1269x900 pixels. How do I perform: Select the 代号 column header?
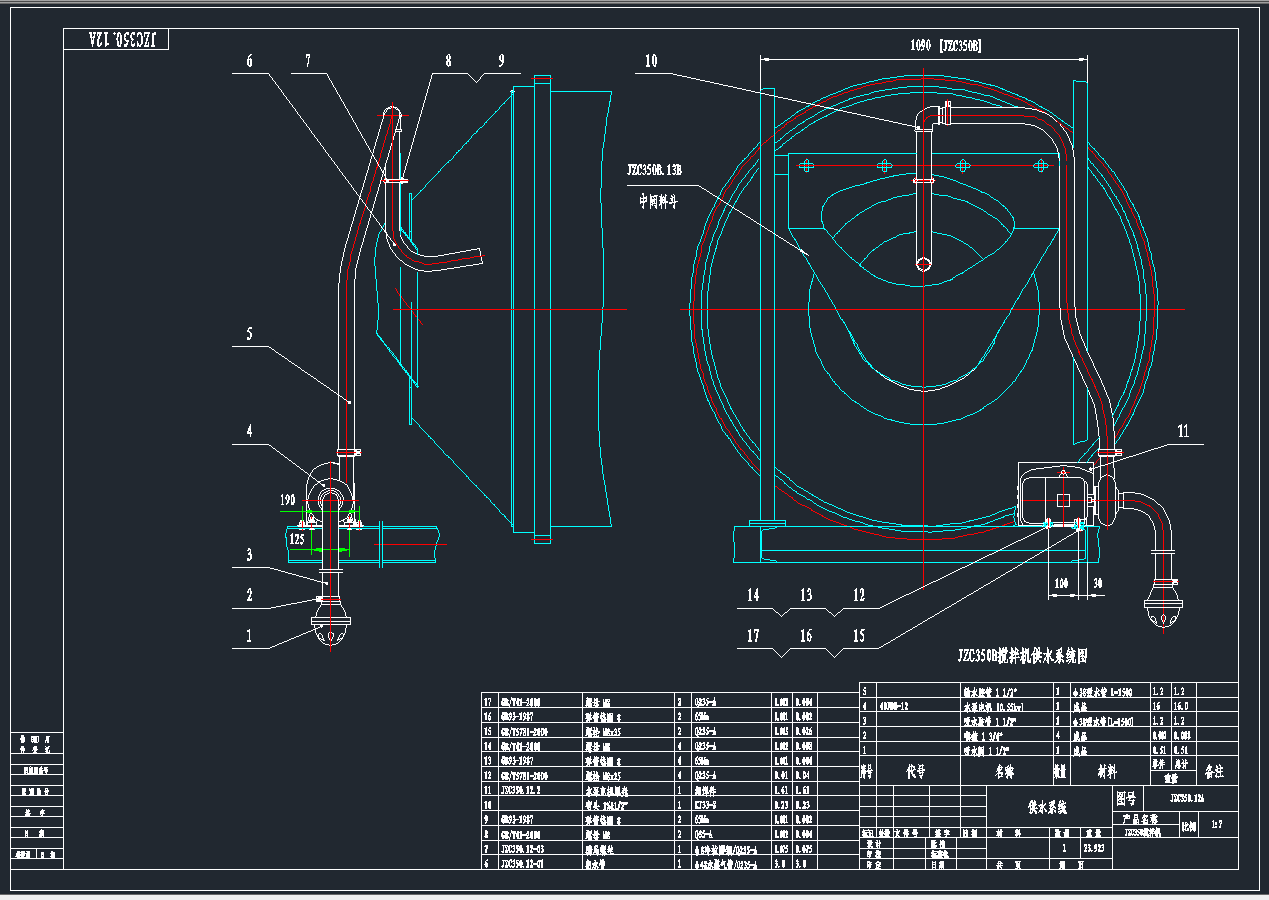point(917,772)
